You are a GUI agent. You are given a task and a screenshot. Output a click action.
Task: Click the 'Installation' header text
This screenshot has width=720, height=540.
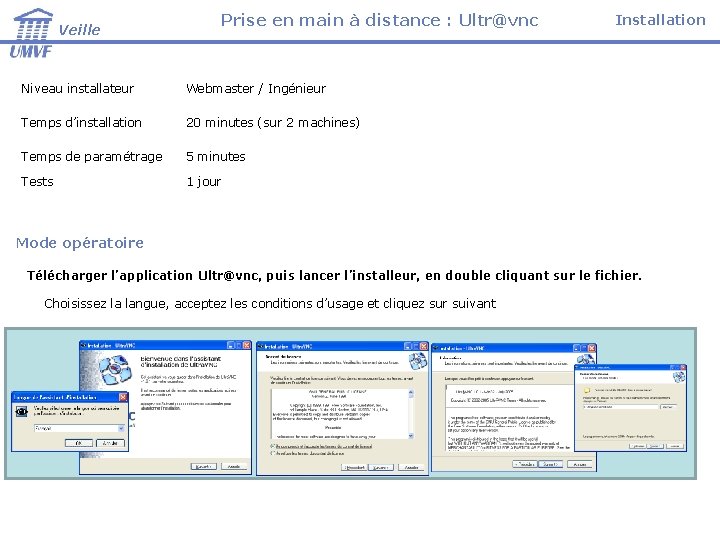[660, 20]
